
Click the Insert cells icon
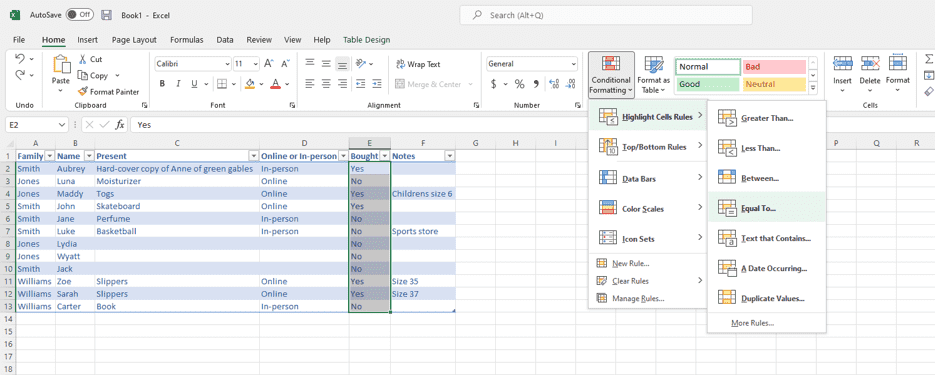[x=843, y=63]
